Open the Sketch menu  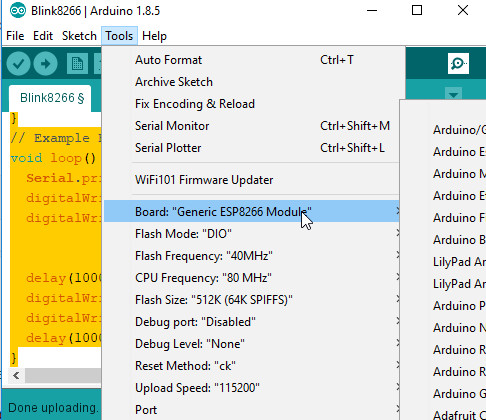79,36
